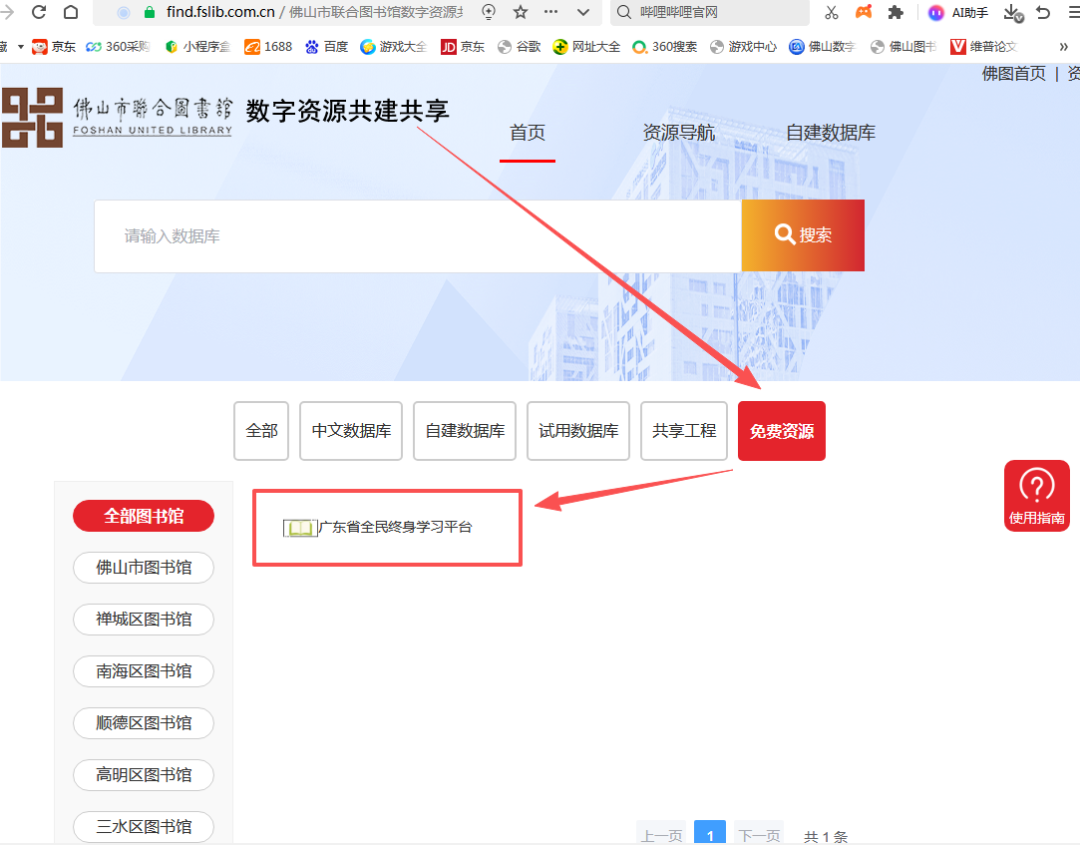Screen dimensions: 1080x845
Task: Switch to the 自建数据库 nav tab
Action: [x=831, y=132]
